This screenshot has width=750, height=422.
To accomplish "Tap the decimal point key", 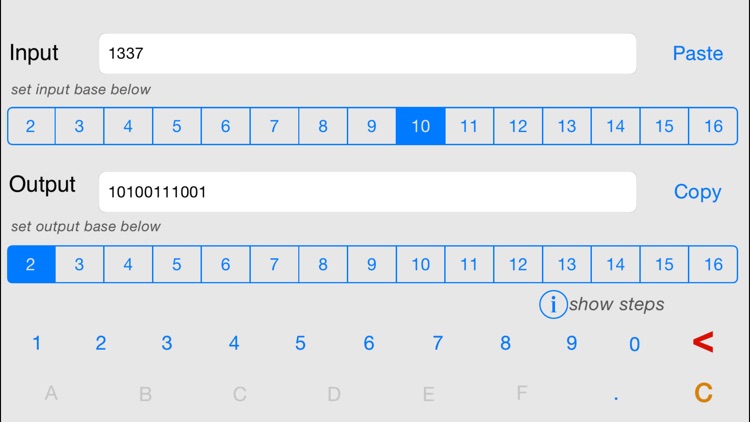I will (616, 397).
